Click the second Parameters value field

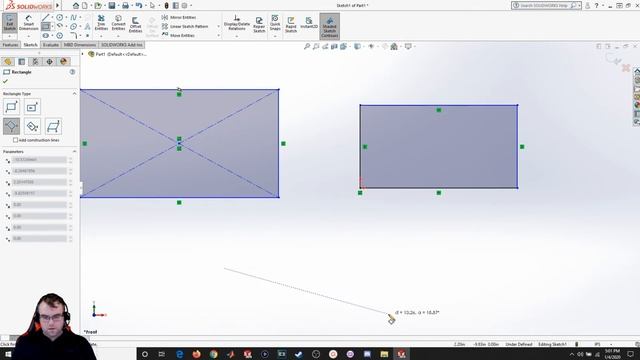coord(39,171)
